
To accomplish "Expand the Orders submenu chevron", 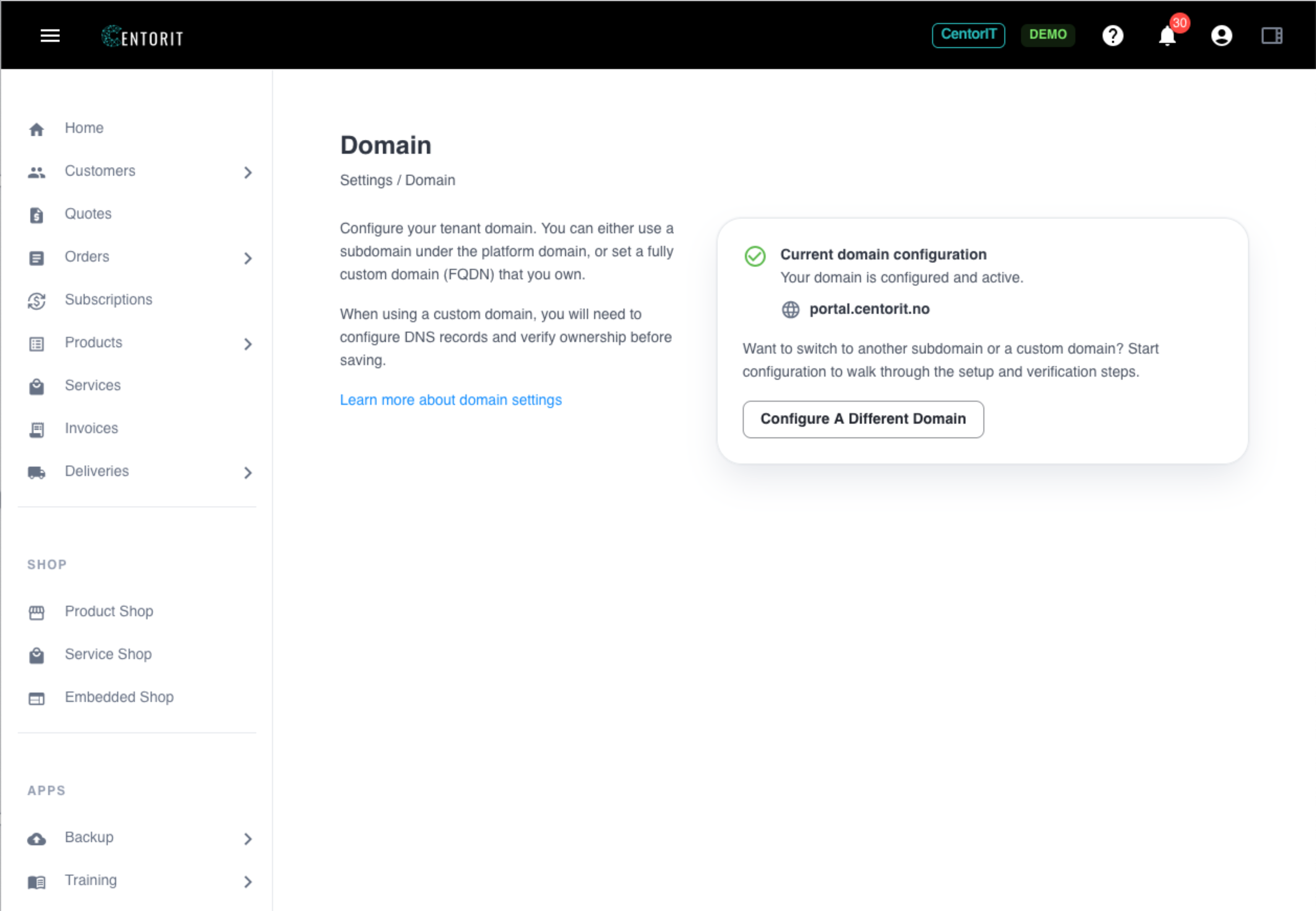I will click(x=248, y=258).
